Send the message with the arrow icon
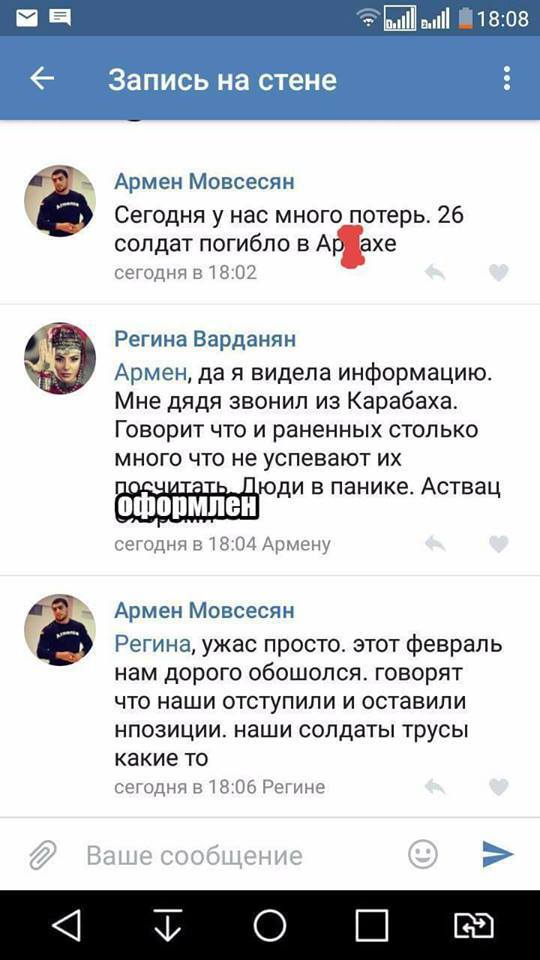Viewport: 540px width, 960px height. pos(498,854)
